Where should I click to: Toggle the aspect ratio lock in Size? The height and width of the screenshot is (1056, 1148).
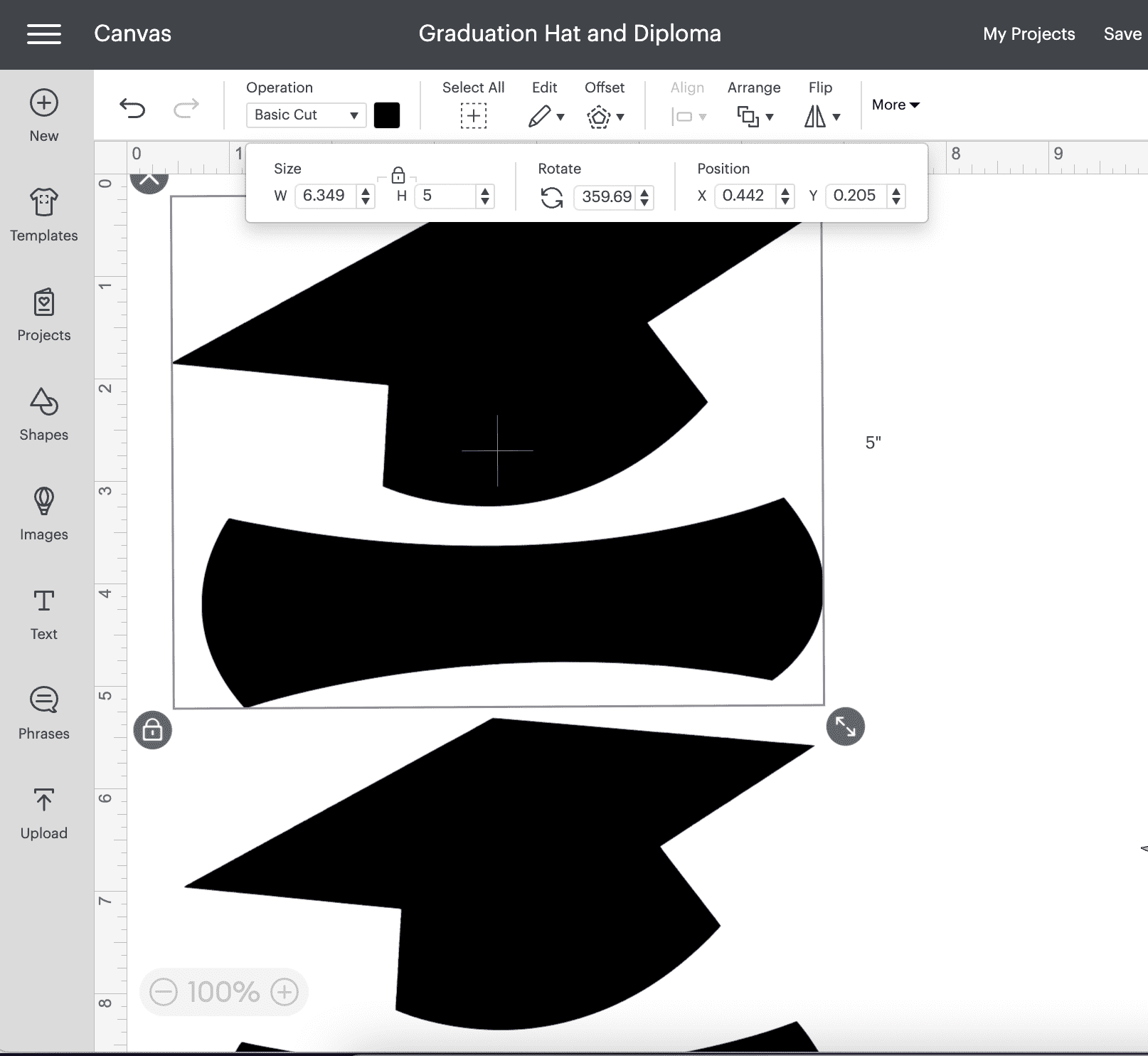[x=398, y=175]
